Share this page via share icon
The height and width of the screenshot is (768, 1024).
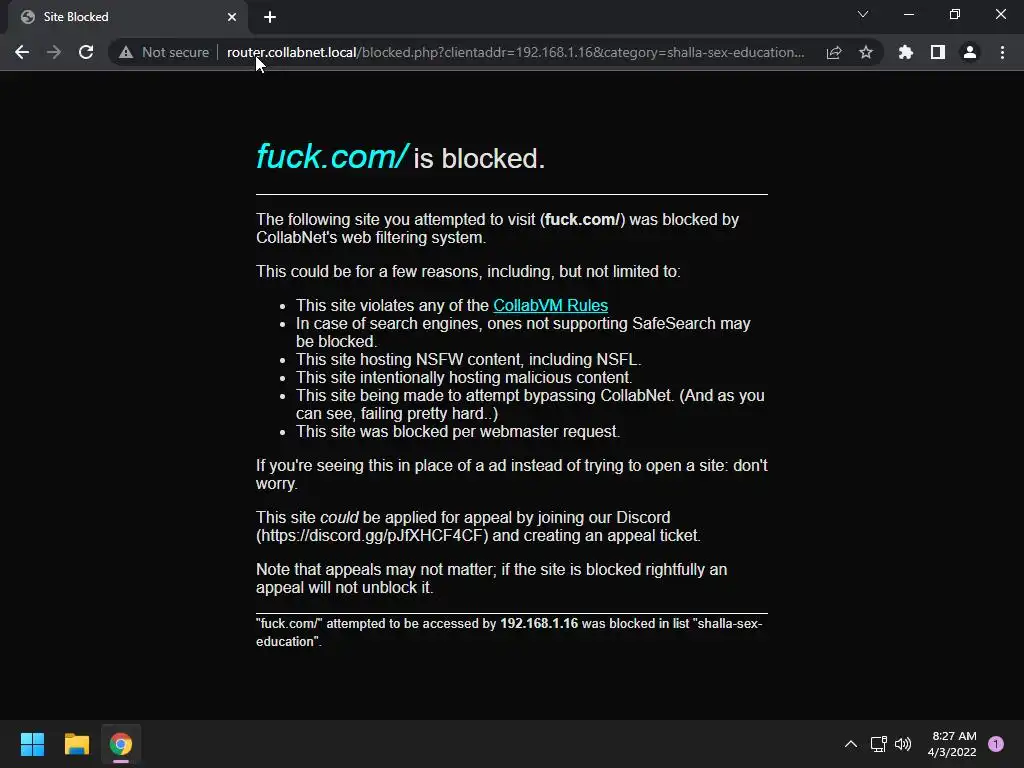coord(834,52)
